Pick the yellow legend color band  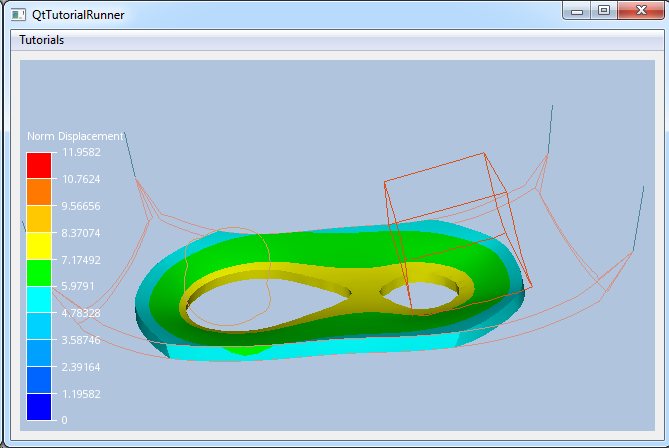[38, 246]
